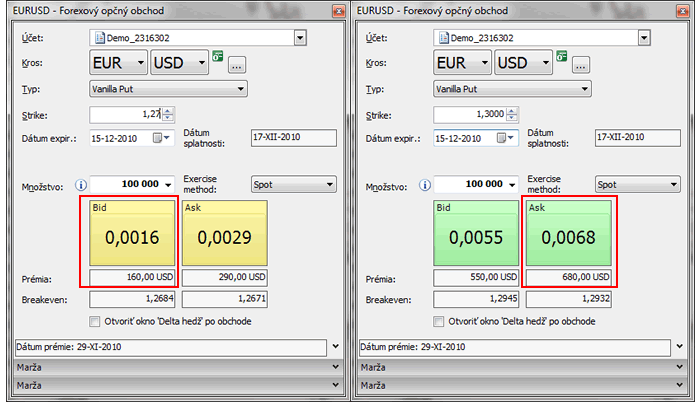Click the Množstvo info icon in left window
Image resolution: width=700 pixels, height=402 pixels.
pyautogui.click(x=81, y=184)
